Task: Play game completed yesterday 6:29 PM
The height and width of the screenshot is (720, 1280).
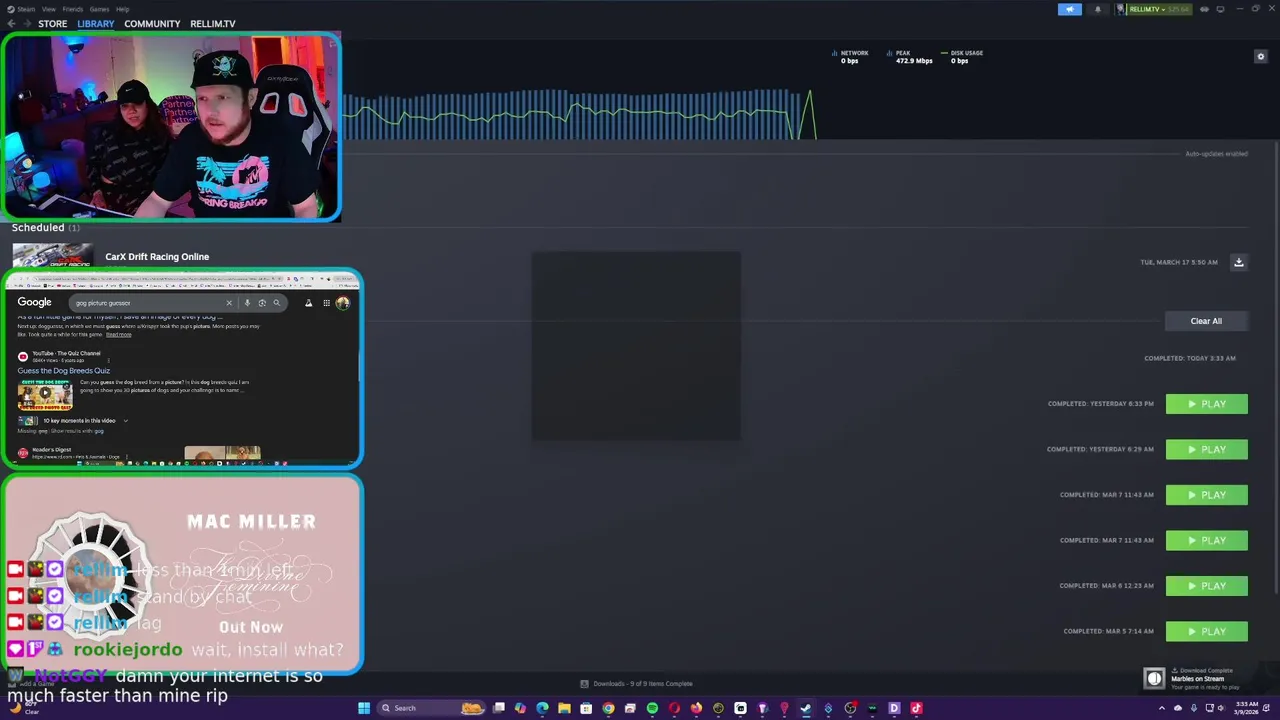Action: (x=1207, y=450)
